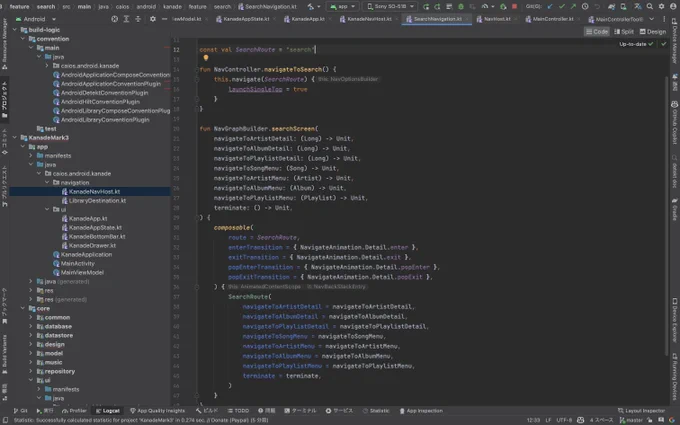Click the build hammer icon
The width and height of the screenshot is (680, 425).
tap(311, 7)
